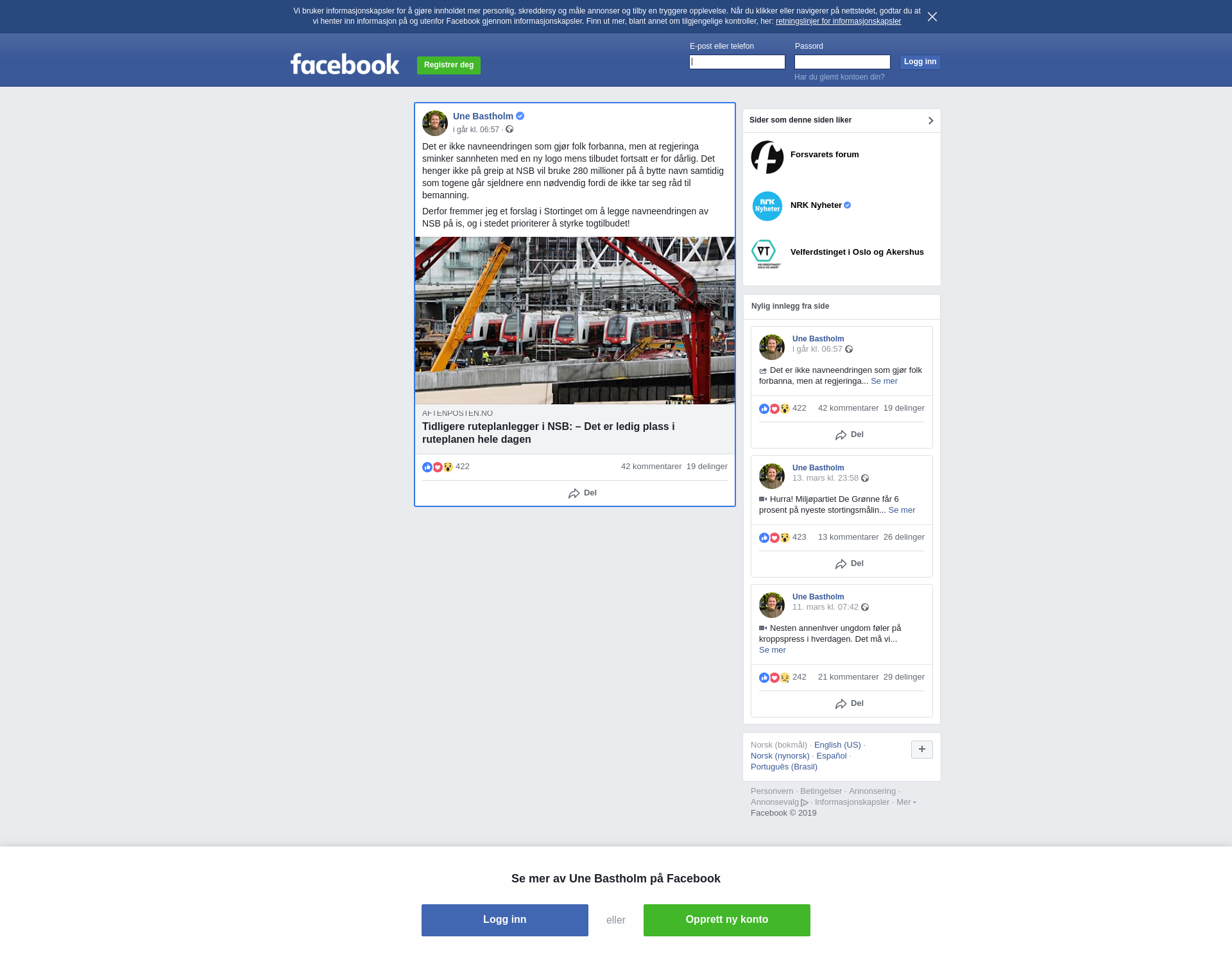
Task: Open the main post timestamp i går kl. 06:57
Action: point(476,130)
